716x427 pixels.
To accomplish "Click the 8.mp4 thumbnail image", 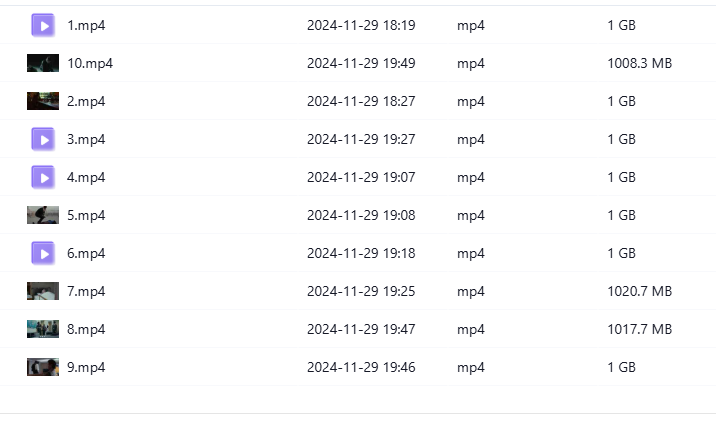I will tap(43, 329).
